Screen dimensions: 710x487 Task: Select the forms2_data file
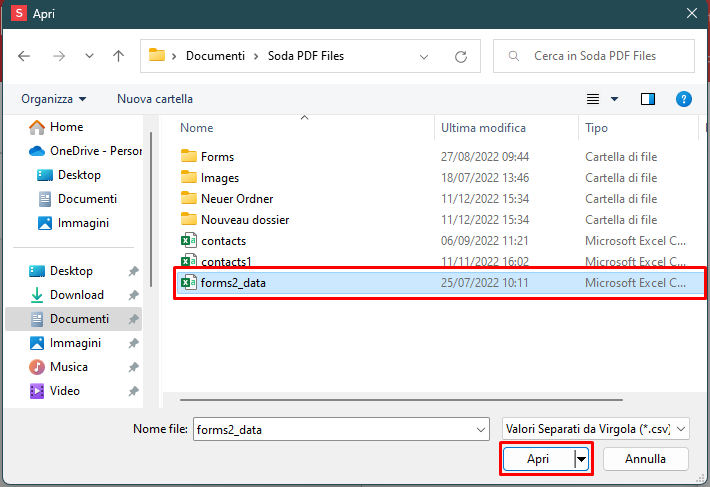[439, 283]
